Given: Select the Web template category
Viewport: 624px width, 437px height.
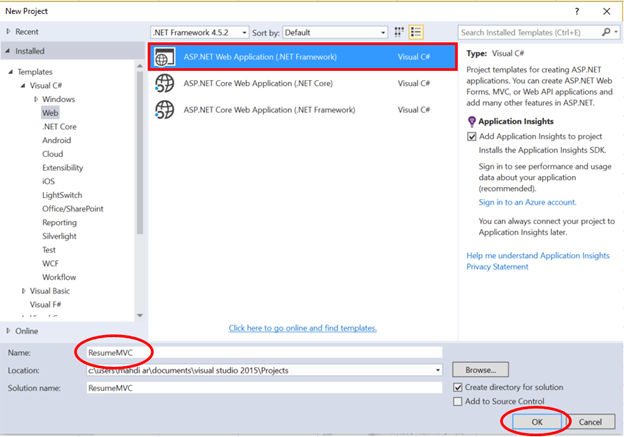Looking at the screenshot, I should [50, 113].
